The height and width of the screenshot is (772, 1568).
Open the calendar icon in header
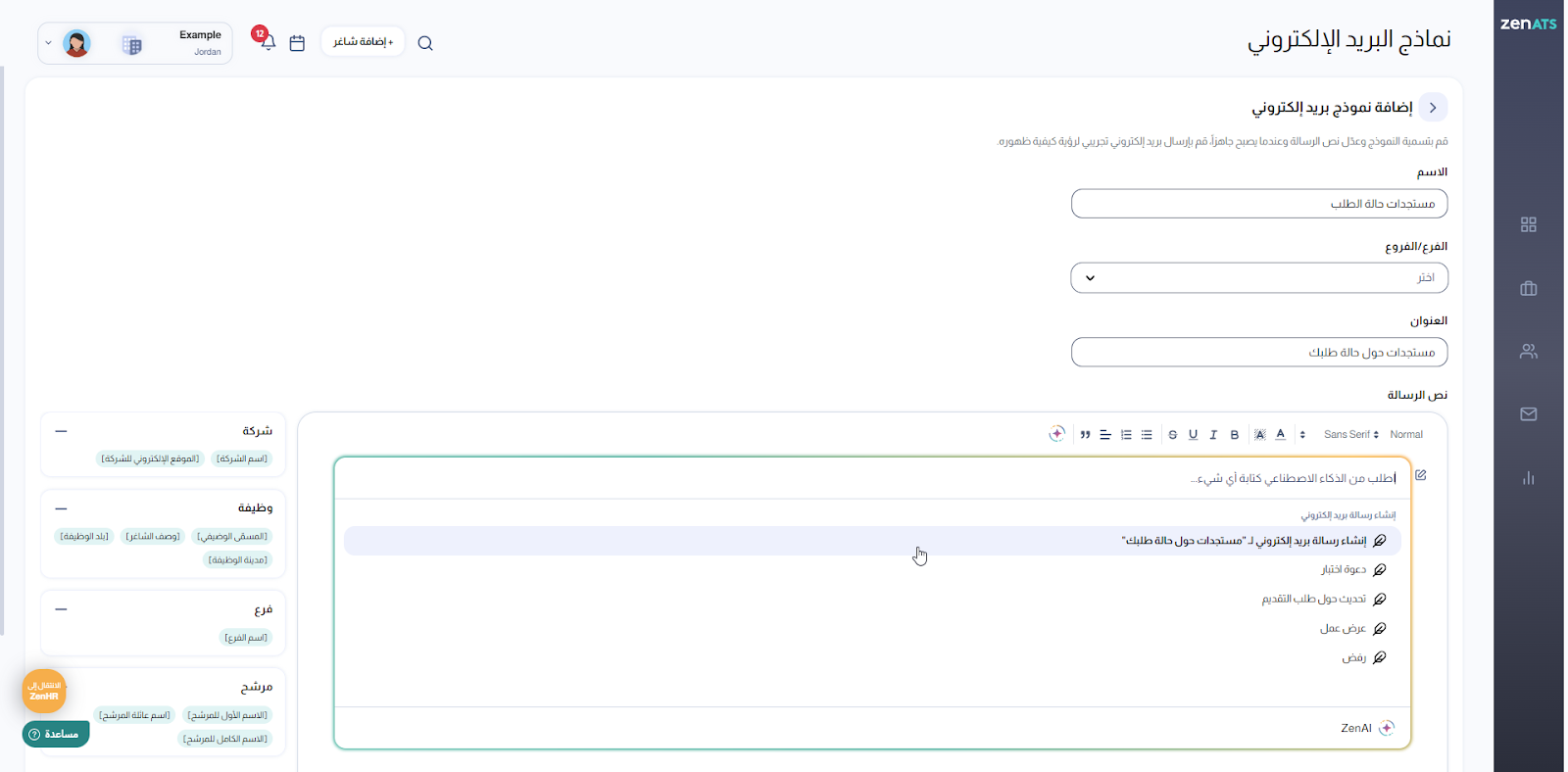[x=298, y=43]
